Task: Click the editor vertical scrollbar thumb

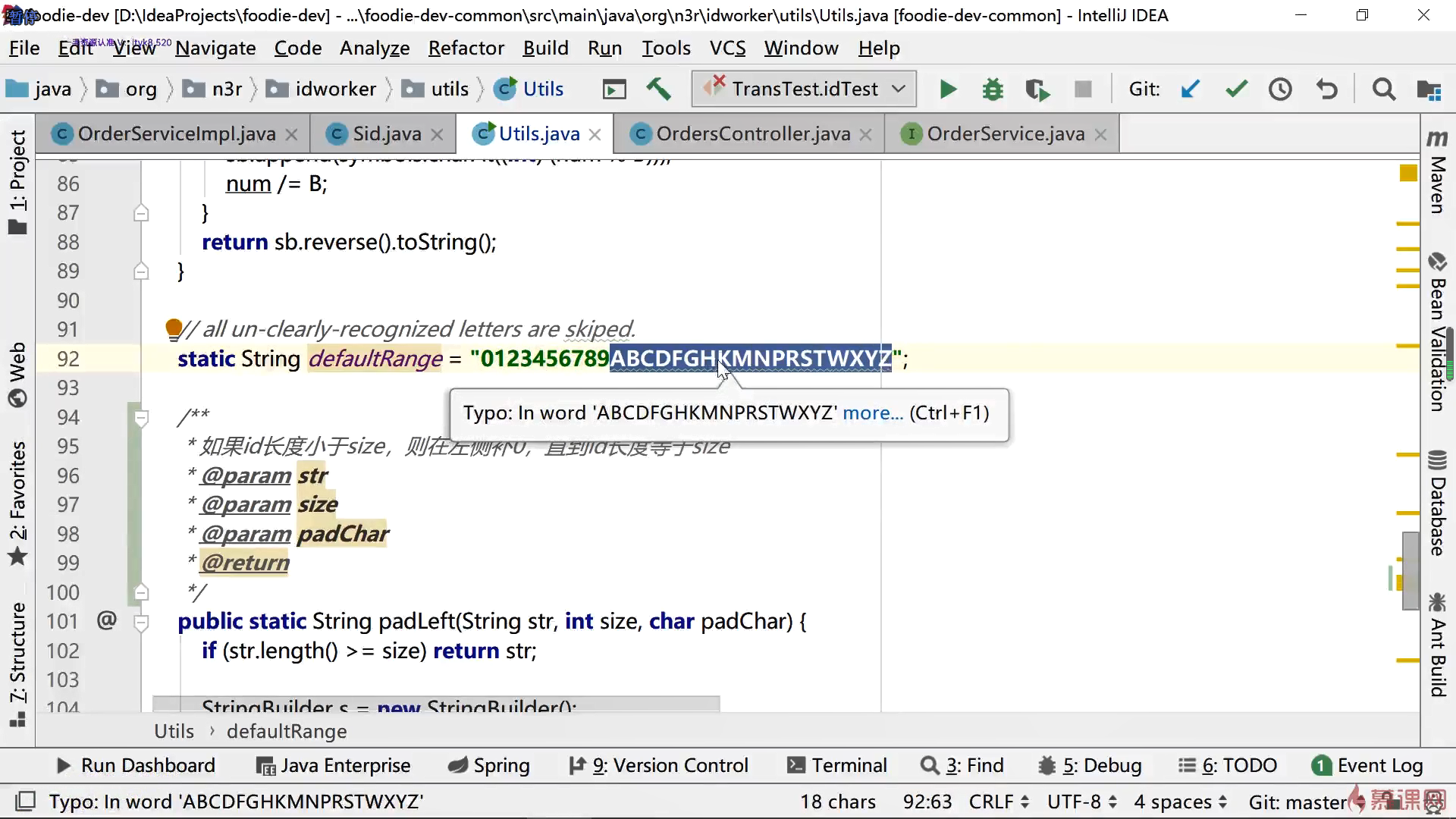Action: pos(1410,570)
